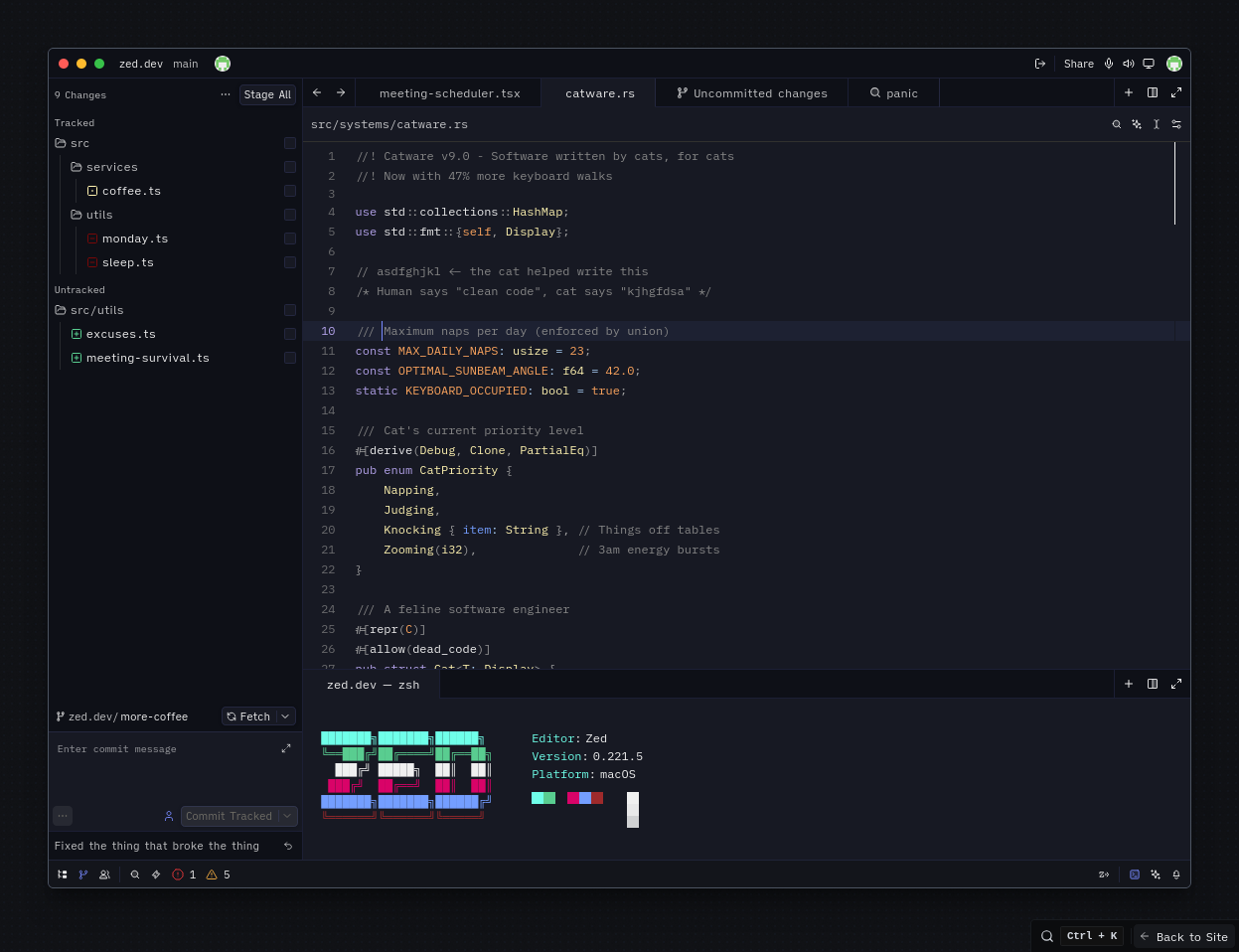The height and width of the screenshot is (952, 1239).
Task: Open notifications with the bell icon
Action: 1176,874
